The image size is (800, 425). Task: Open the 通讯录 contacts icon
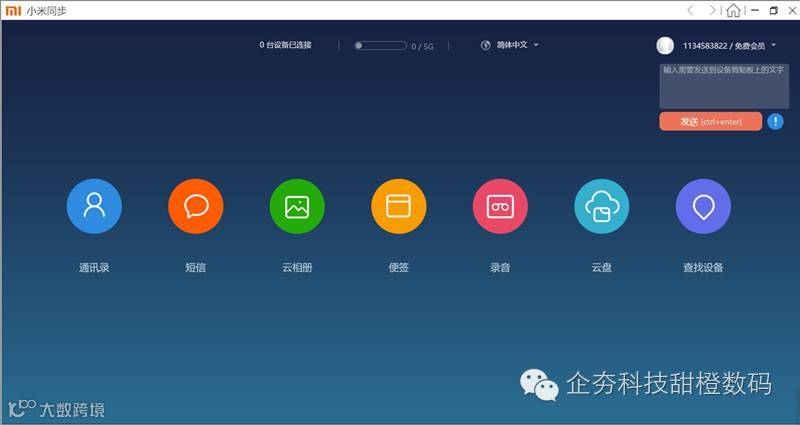(x=94, y=206)
